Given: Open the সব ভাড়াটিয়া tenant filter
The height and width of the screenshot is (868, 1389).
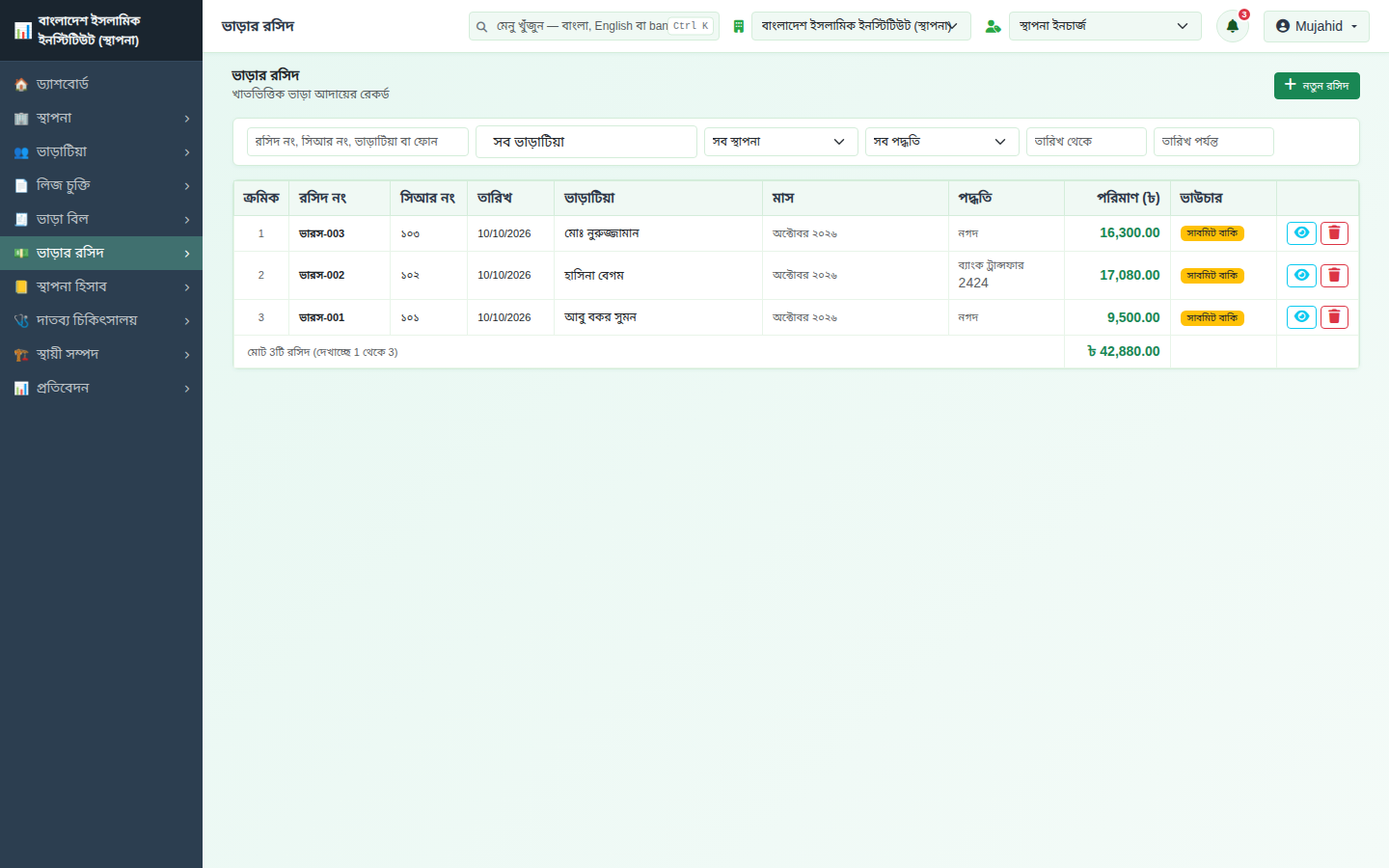Looking at the screenshot, I should tap(586, 142).
